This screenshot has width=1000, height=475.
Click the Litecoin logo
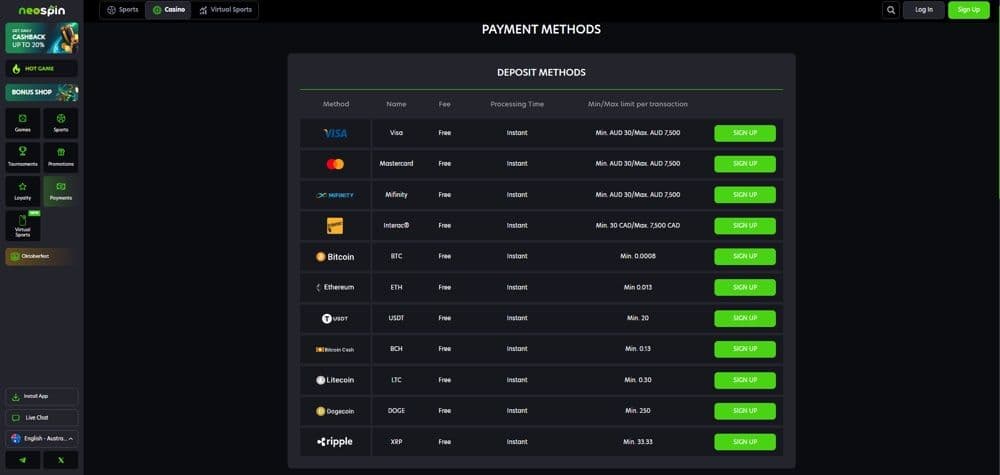point(335,380)
